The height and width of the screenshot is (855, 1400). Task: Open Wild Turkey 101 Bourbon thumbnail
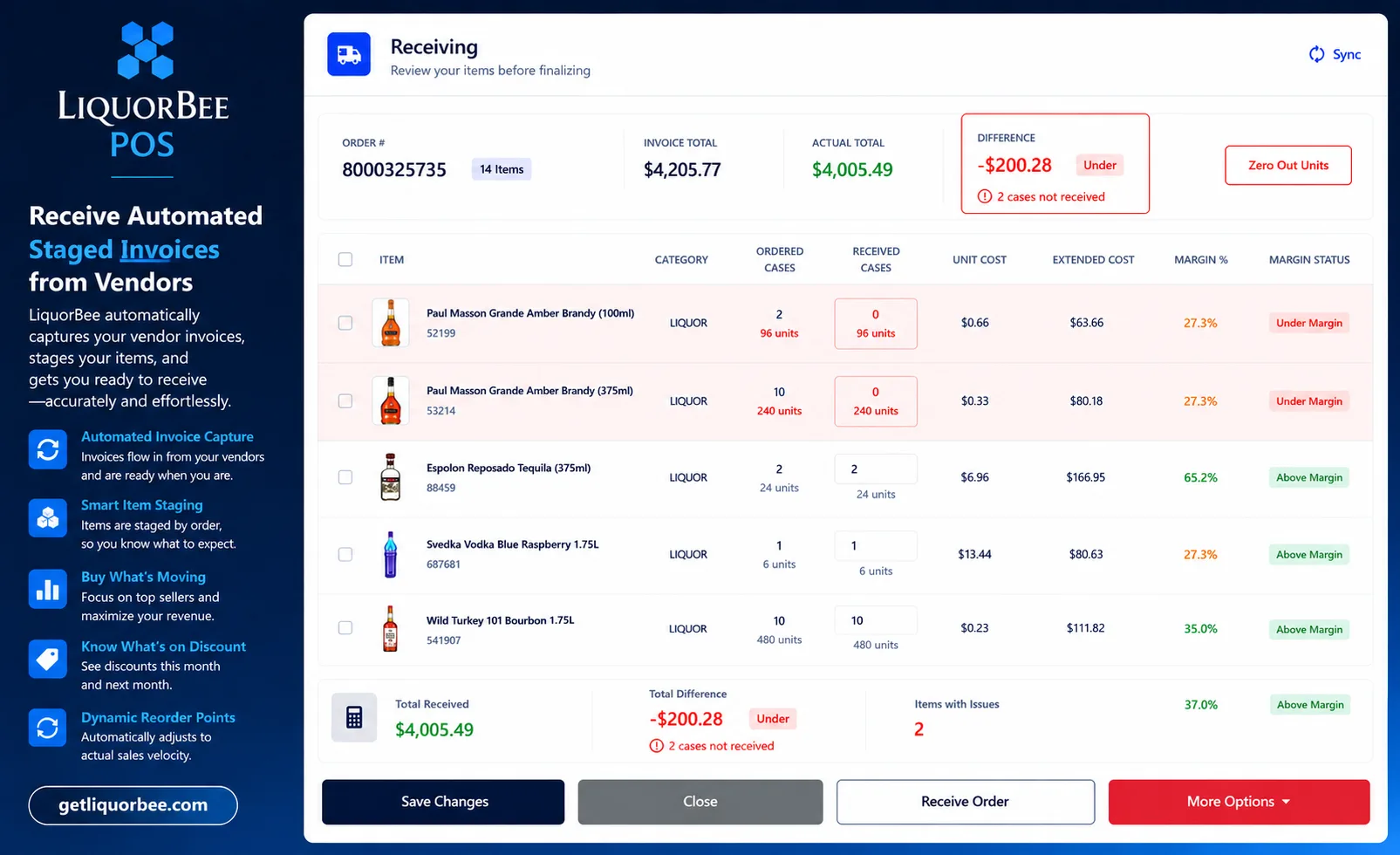click(x=391, y=628)
